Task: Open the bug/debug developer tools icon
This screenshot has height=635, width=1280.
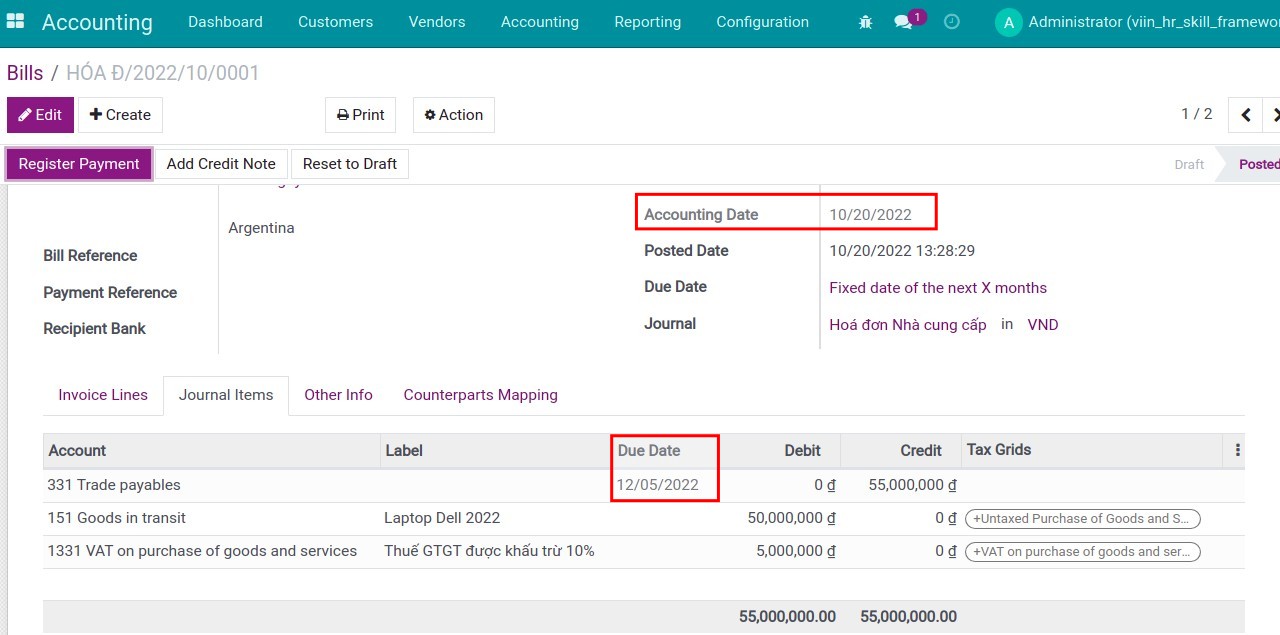Action: 864,21
